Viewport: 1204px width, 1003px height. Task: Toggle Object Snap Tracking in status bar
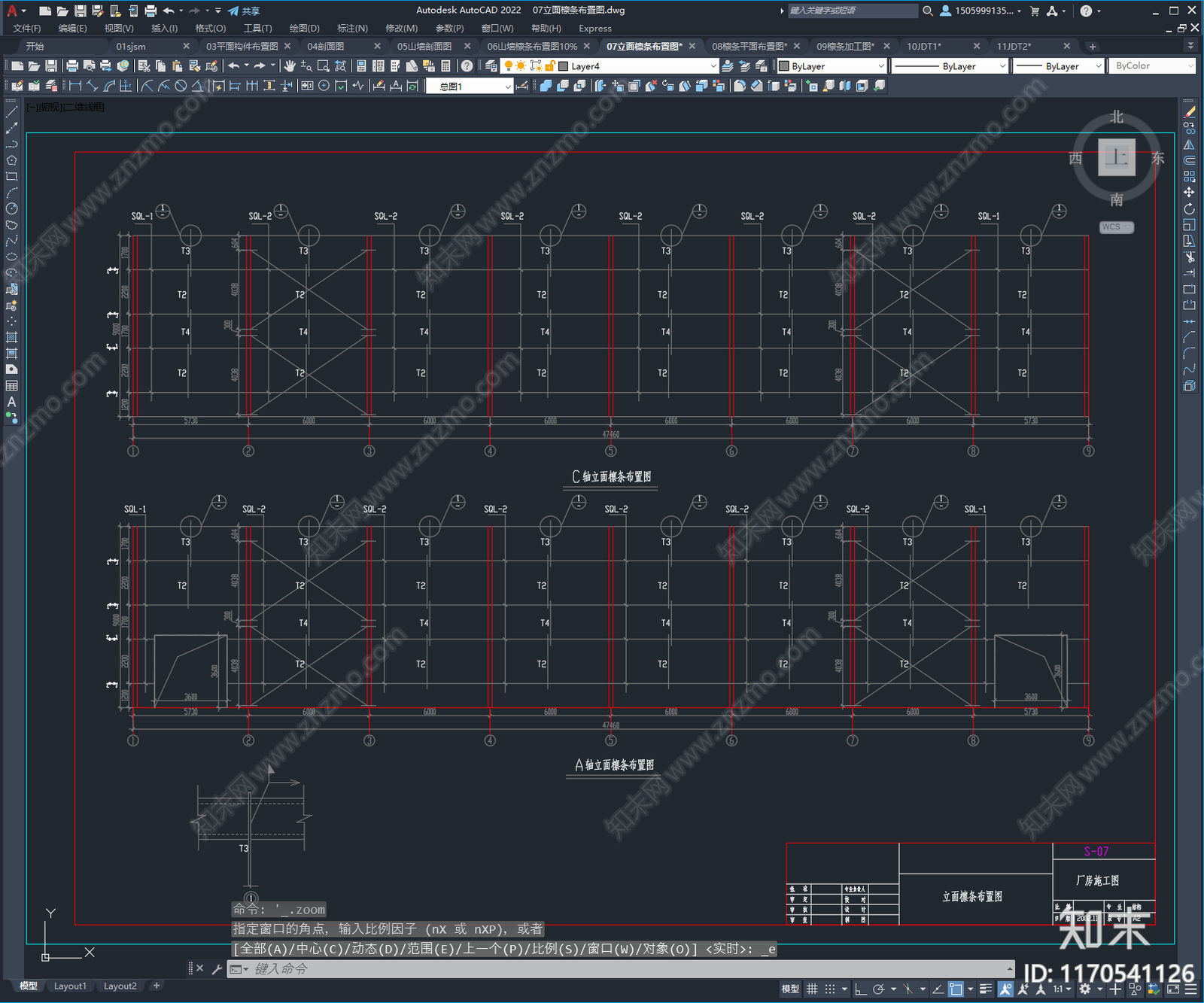(x=938, y=989)
